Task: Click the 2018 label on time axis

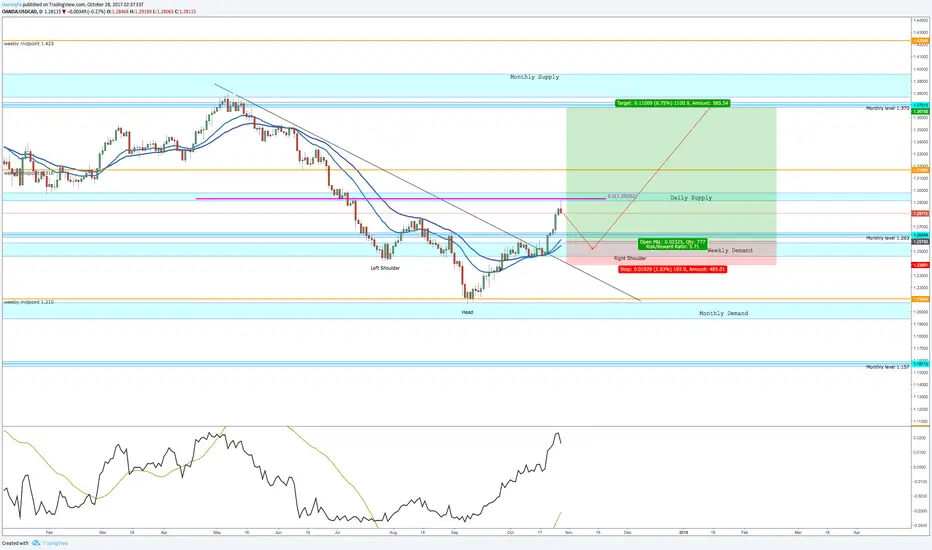Action: point(684,533)
